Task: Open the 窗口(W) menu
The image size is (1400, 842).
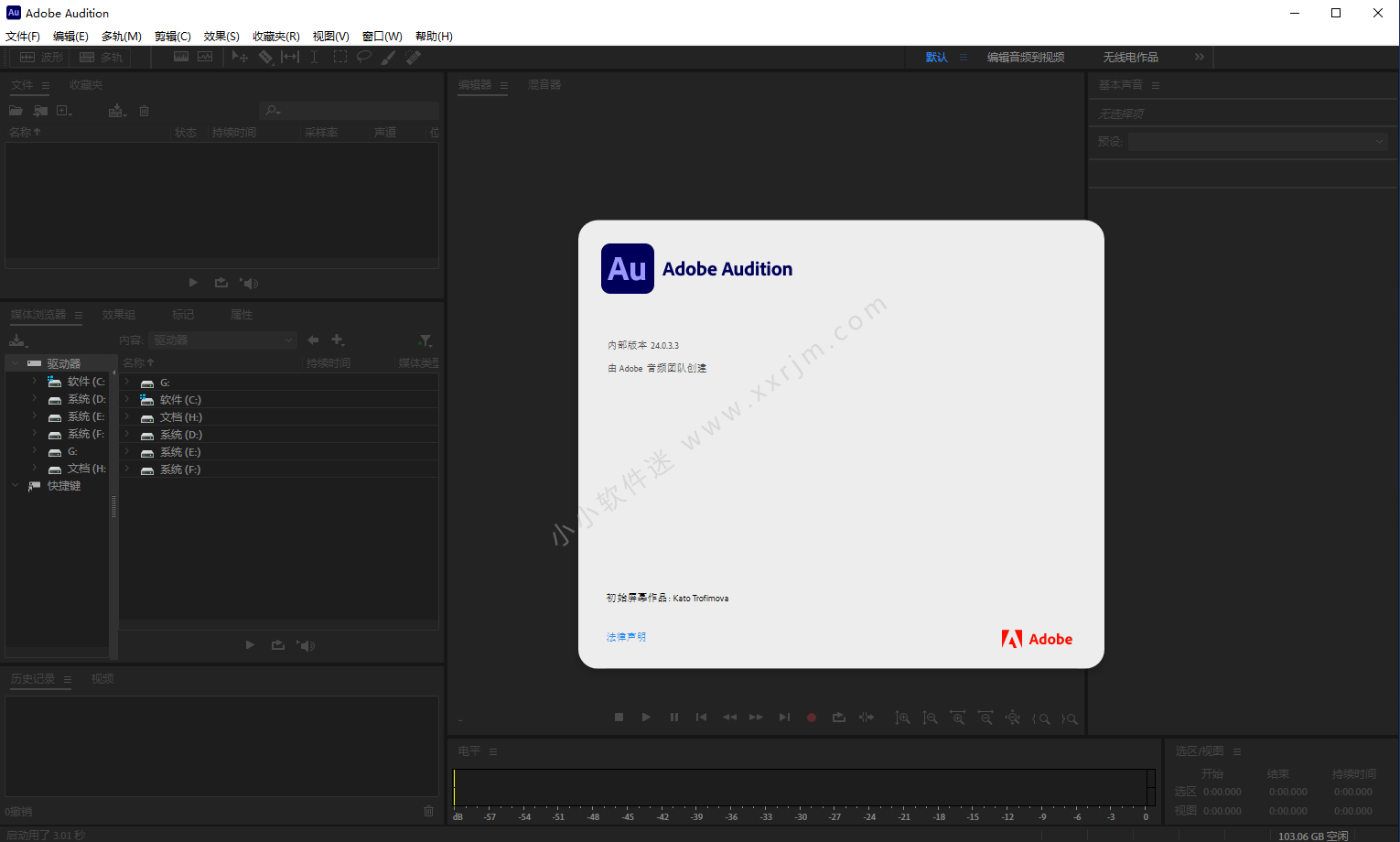Action: [x=382, y=37]
